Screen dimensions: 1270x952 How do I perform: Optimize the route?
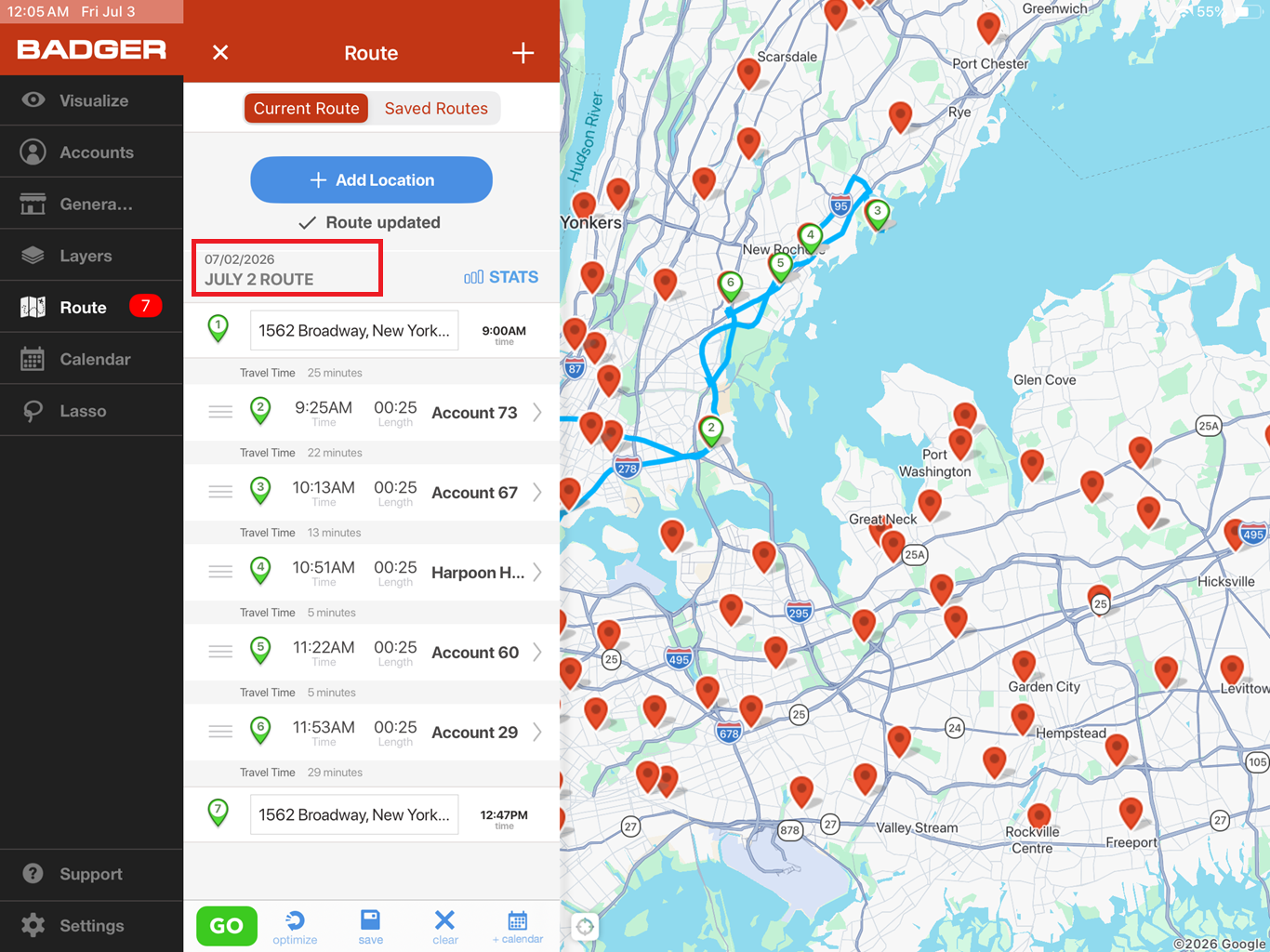click(x=295, y=927)
